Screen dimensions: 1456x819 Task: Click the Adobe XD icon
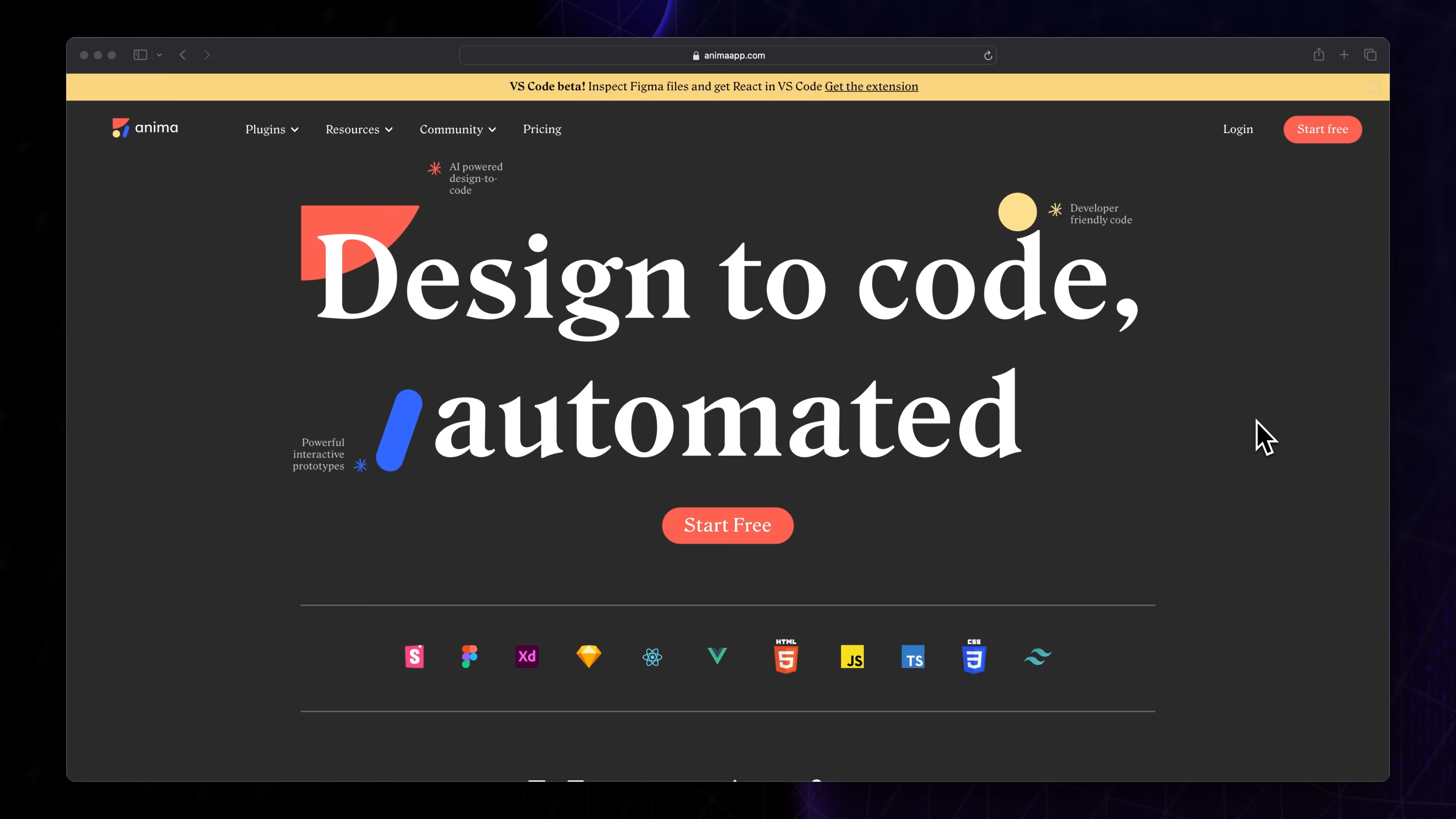[x=526, y=656]
